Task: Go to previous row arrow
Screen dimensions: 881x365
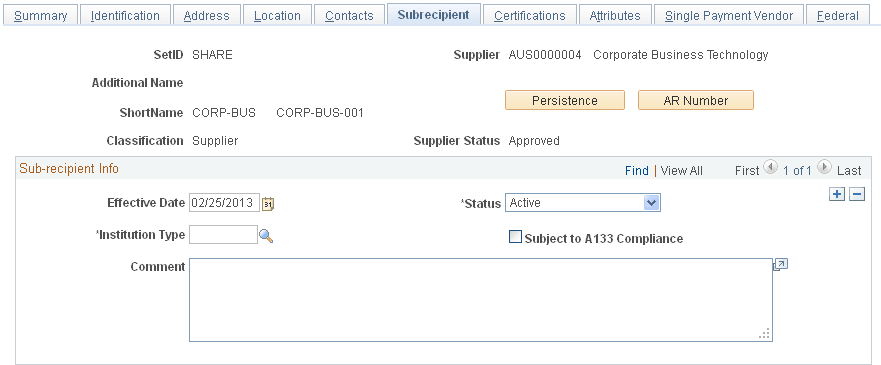Action: click(x=771, y=167)
